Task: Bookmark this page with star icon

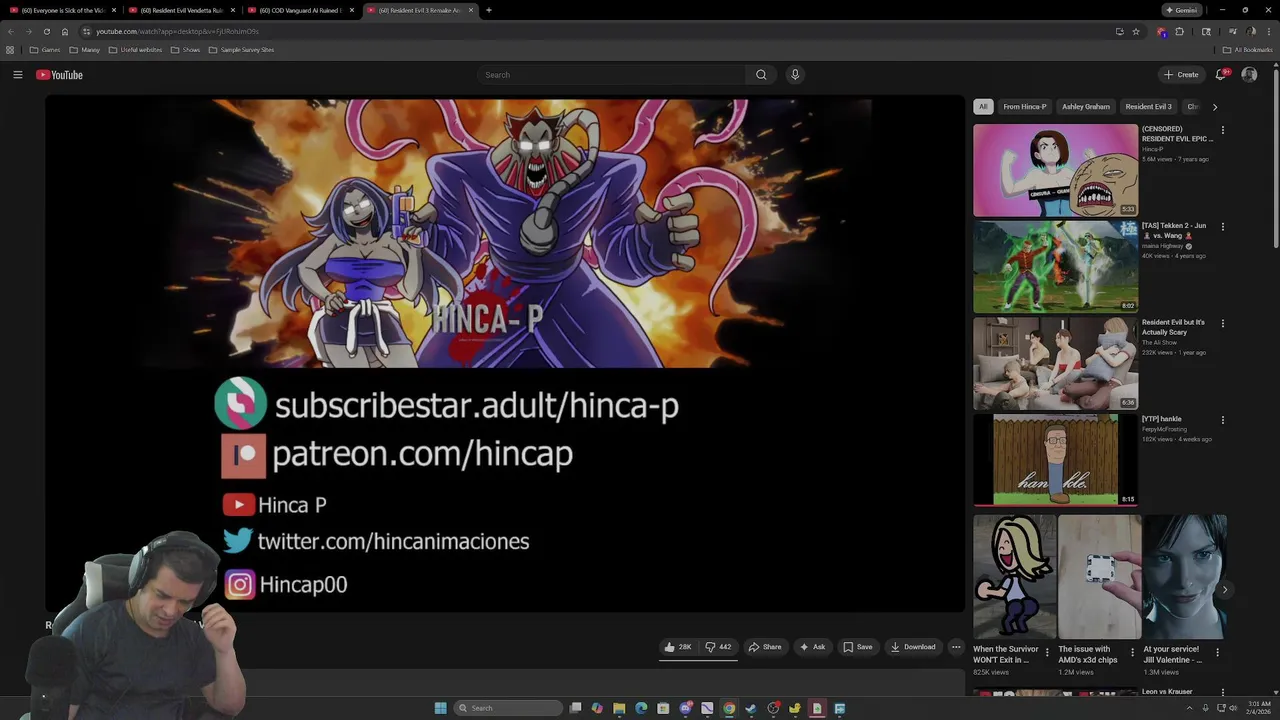Action: pos(1136,31)
